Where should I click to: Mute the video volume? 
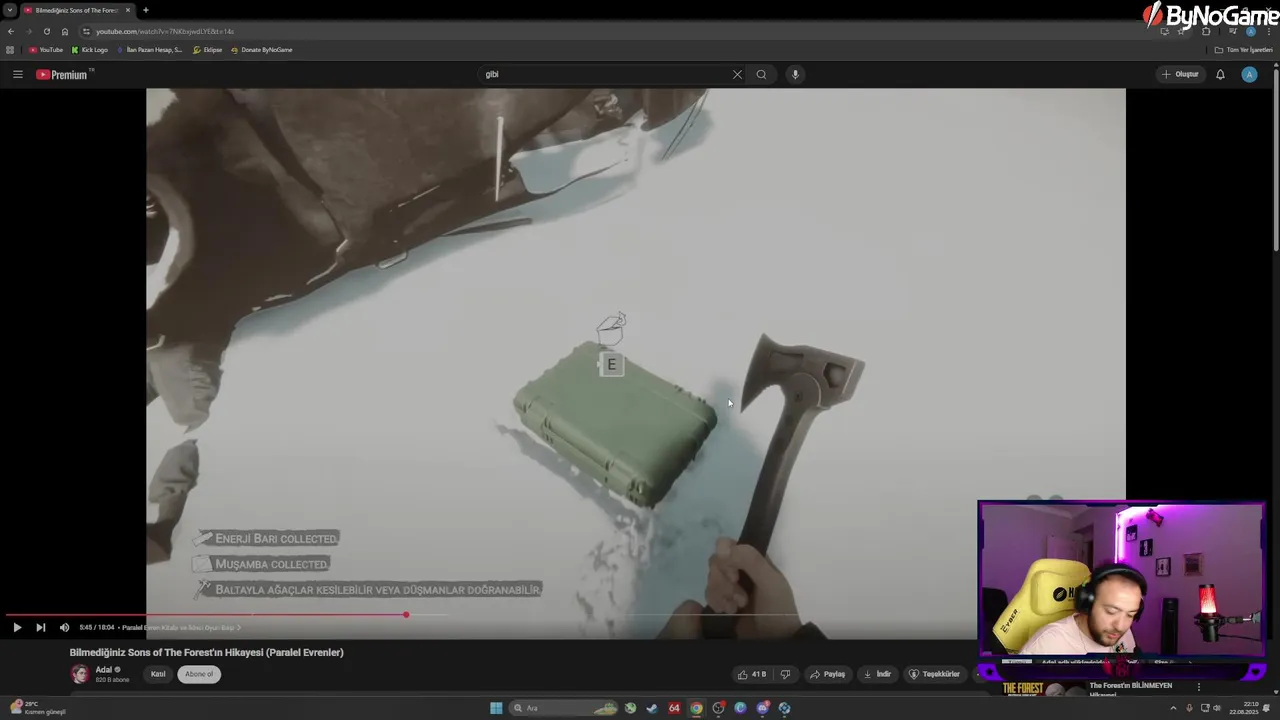(x=64, y=628)
